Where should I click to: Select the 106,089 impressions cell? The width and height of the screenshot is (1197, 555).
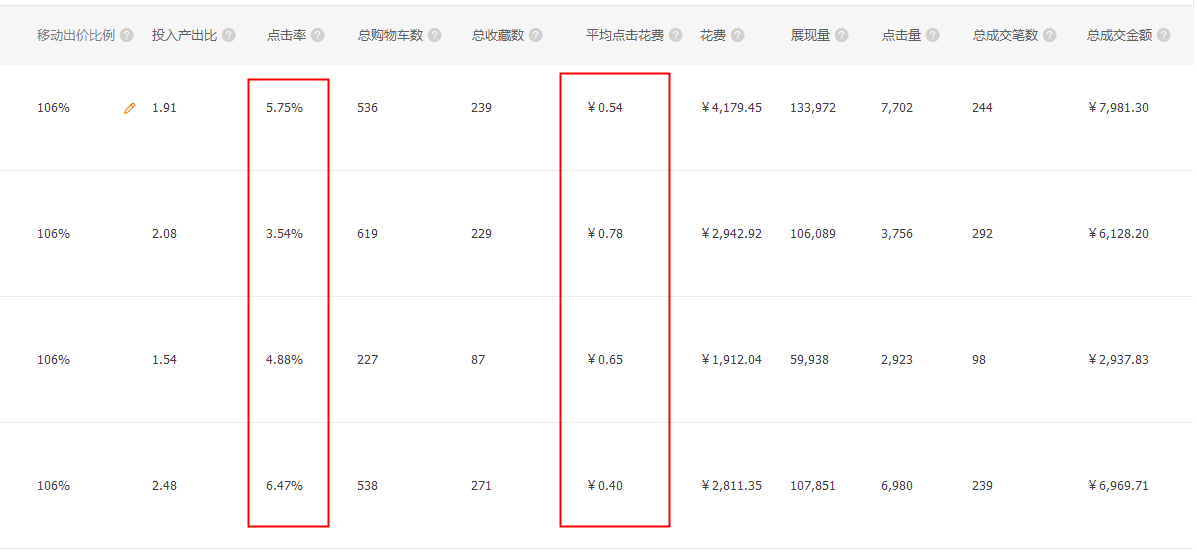[812, 234]
